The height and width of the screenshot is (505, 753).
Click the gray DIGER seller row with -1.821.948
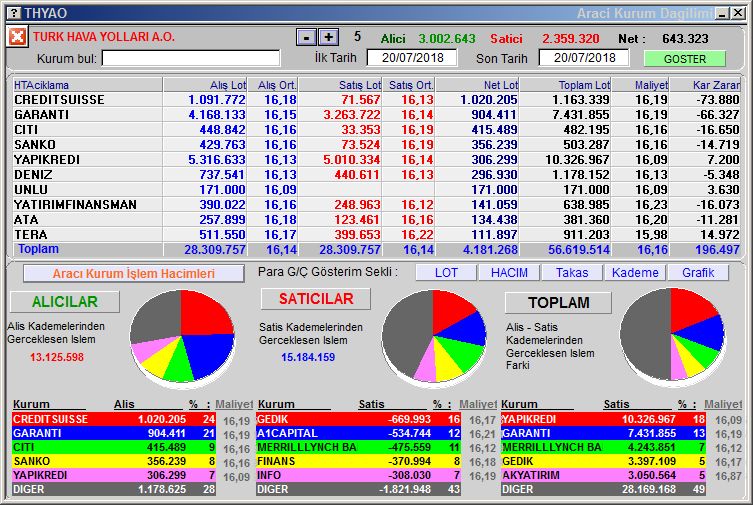tap(359, 489)
